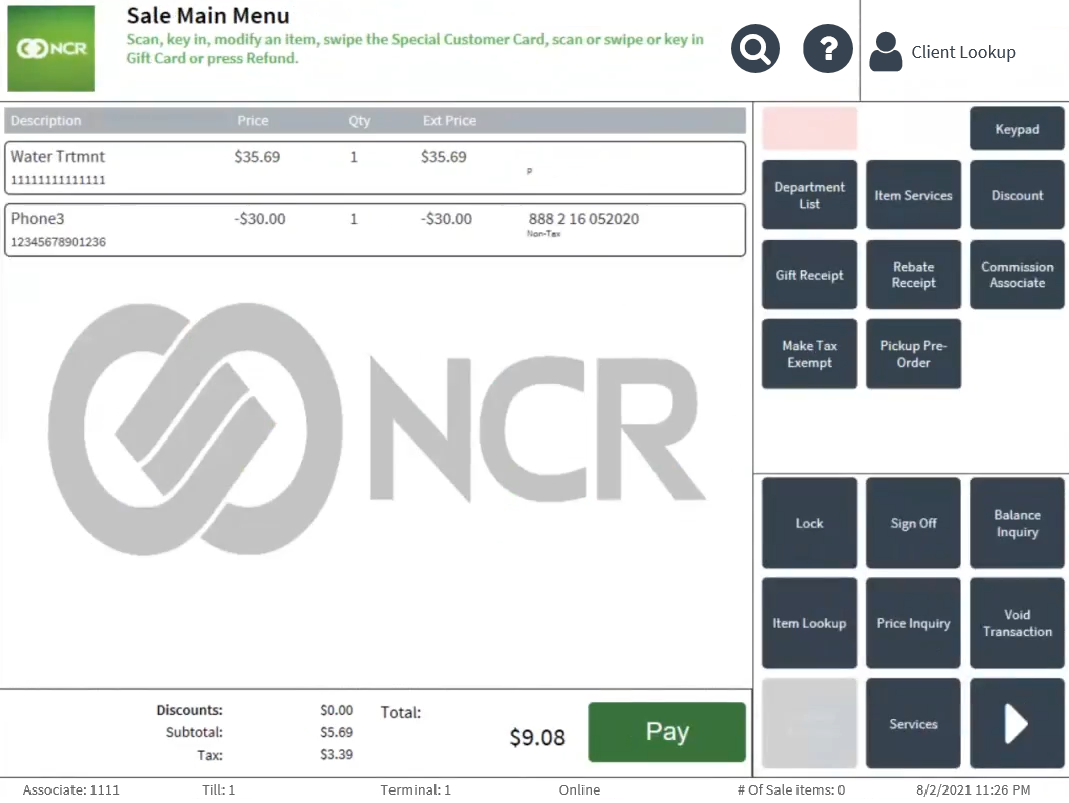
Task: Click the Price column header
Action: tap(252, 121)
